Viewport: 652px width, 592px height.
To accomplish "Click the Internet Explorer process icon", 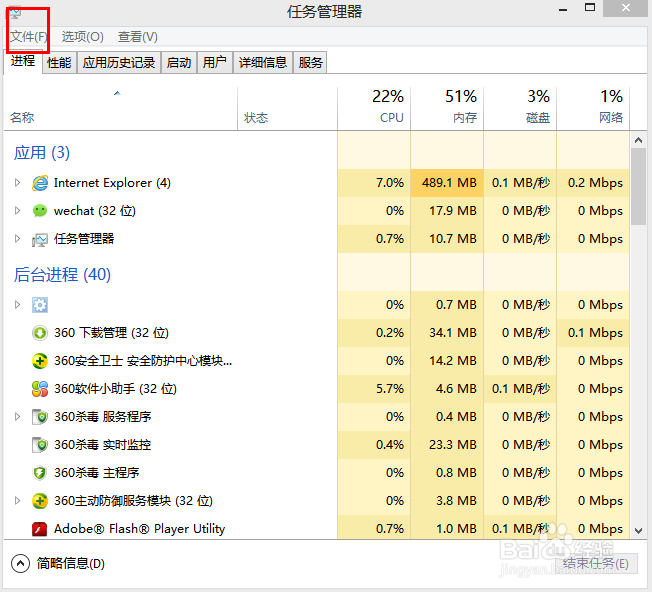I will coord(40,183).
